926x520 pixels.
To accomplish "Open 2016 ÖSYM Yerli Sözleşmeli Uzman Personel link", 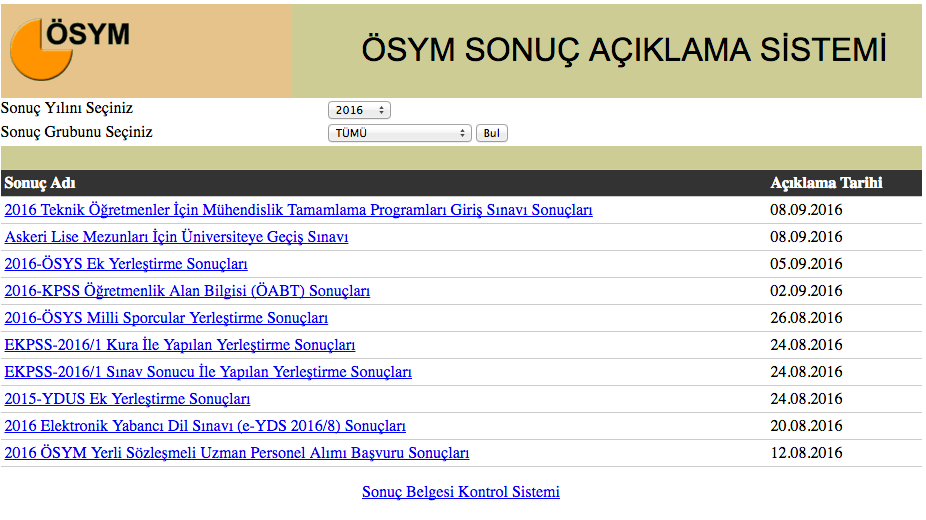I will [x=237, y=453].
